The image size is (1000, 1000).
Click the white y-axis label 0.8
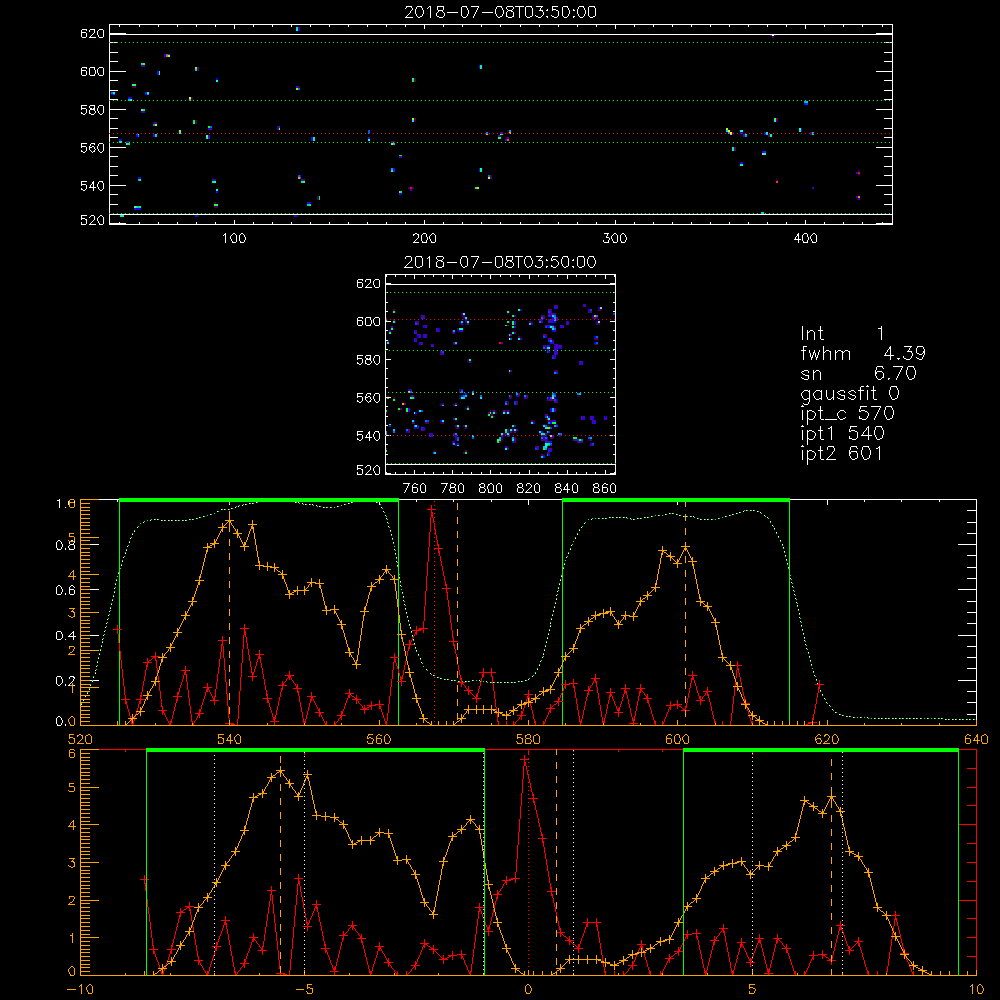[x=66, y=545]
